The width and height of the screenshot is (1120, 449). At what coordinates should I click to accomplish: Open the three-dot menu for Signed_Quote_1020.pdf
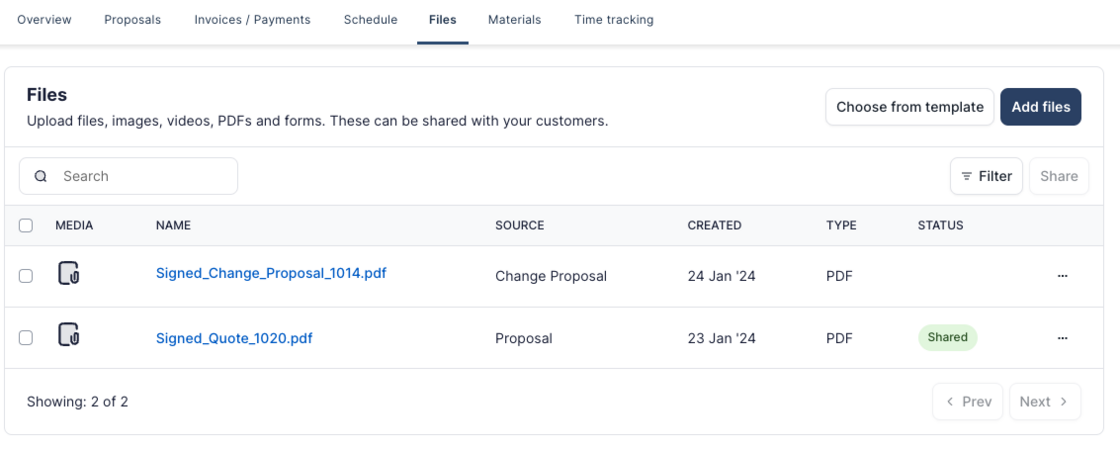tap(1062, 338)
